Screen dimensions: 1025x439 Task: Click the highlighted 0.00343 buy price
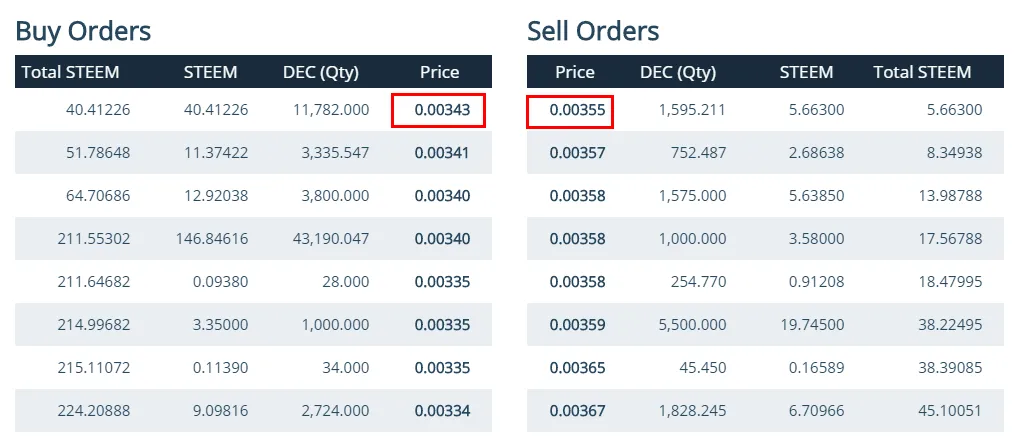[x=438, y=110]
